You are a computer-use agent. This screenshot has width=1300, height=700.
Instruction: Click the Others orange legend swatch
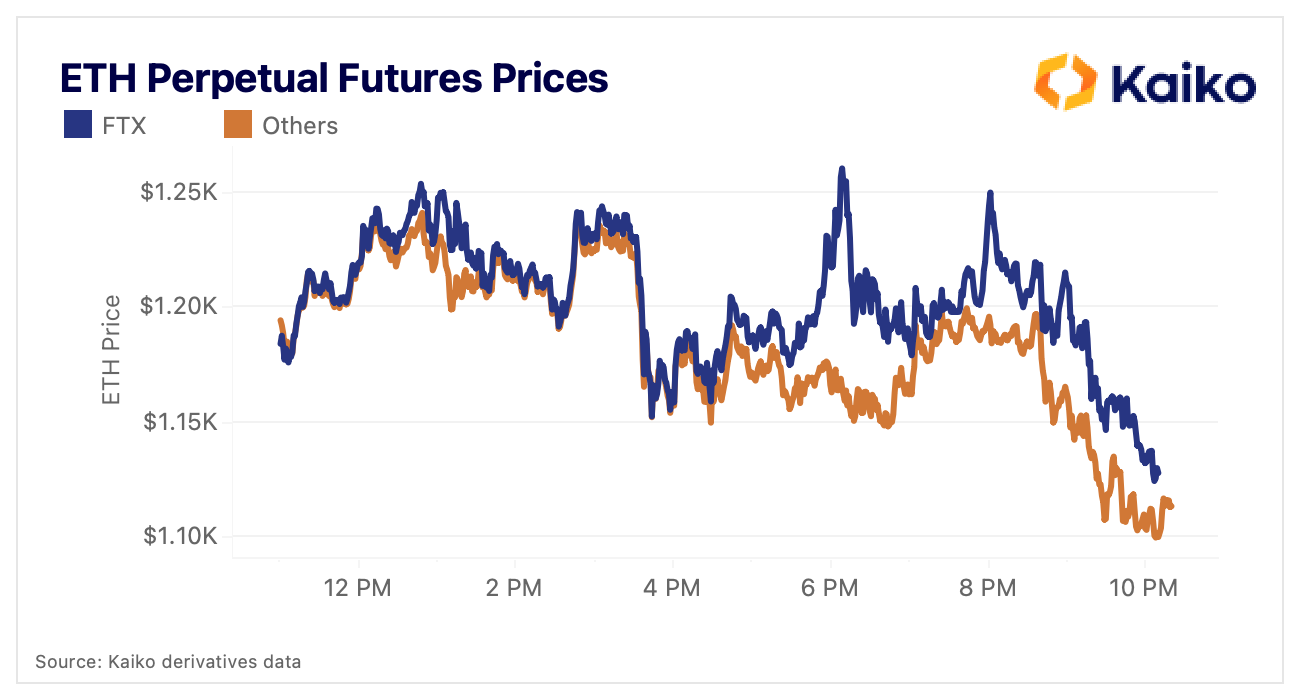tap(237, 125)
